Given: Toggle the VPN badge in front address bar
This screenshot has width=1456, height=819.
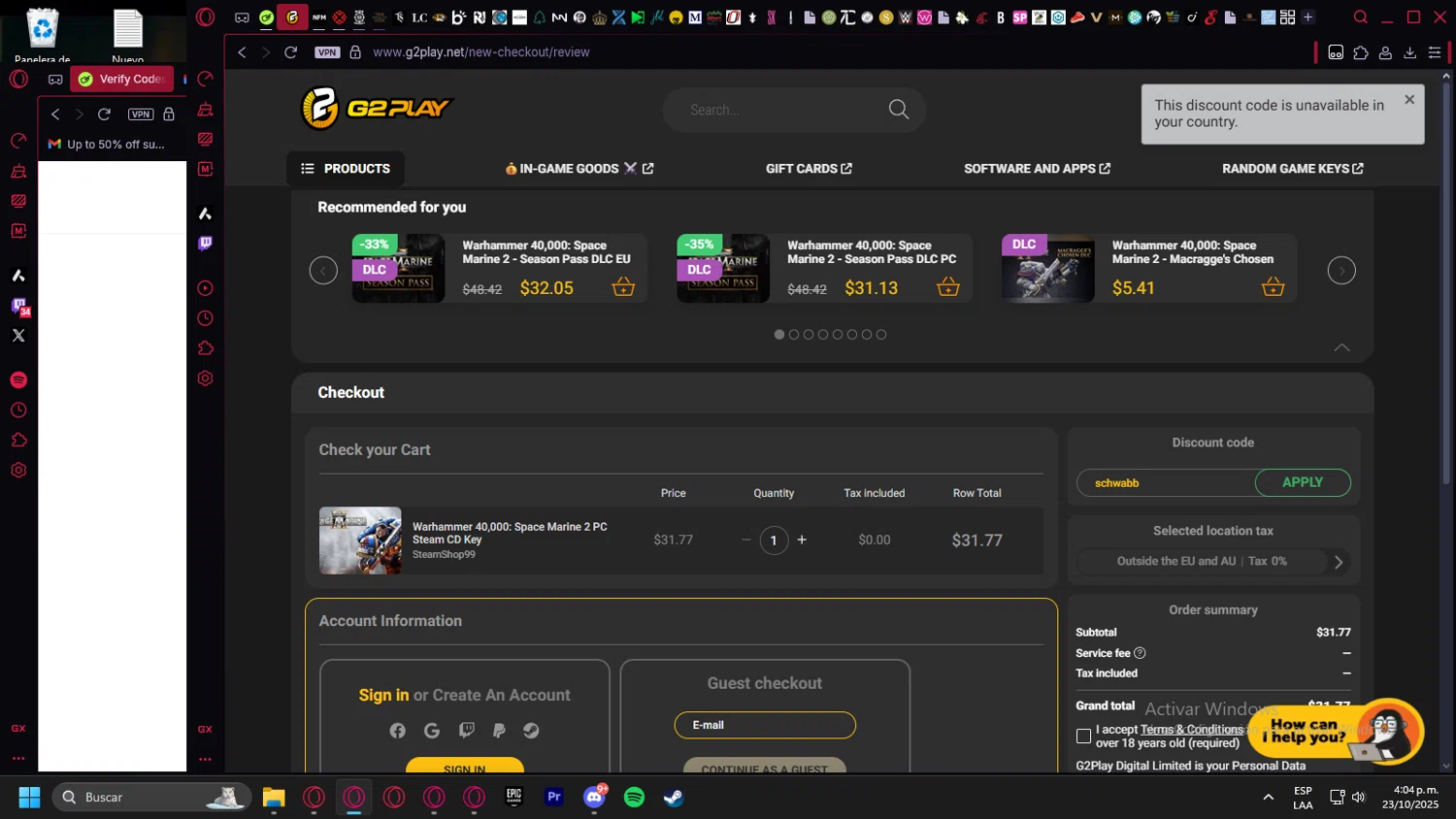Looking at the screenshot, I should click(327, 52).
